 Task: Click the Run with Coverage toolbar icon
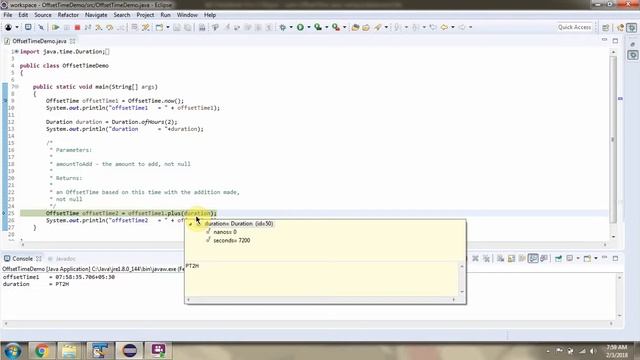[318, 27]
